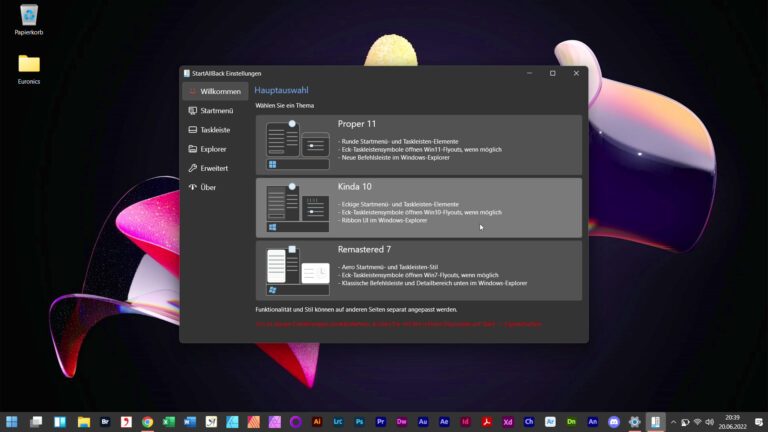Launch Word from the taskbar
Viewport: 768px width, 432px height.
click(190, 422)
